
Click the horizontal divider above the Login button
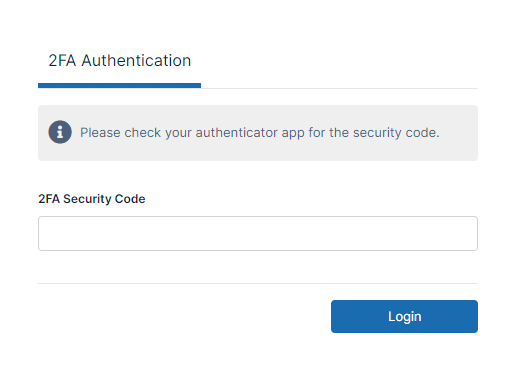tap(258, 283)
